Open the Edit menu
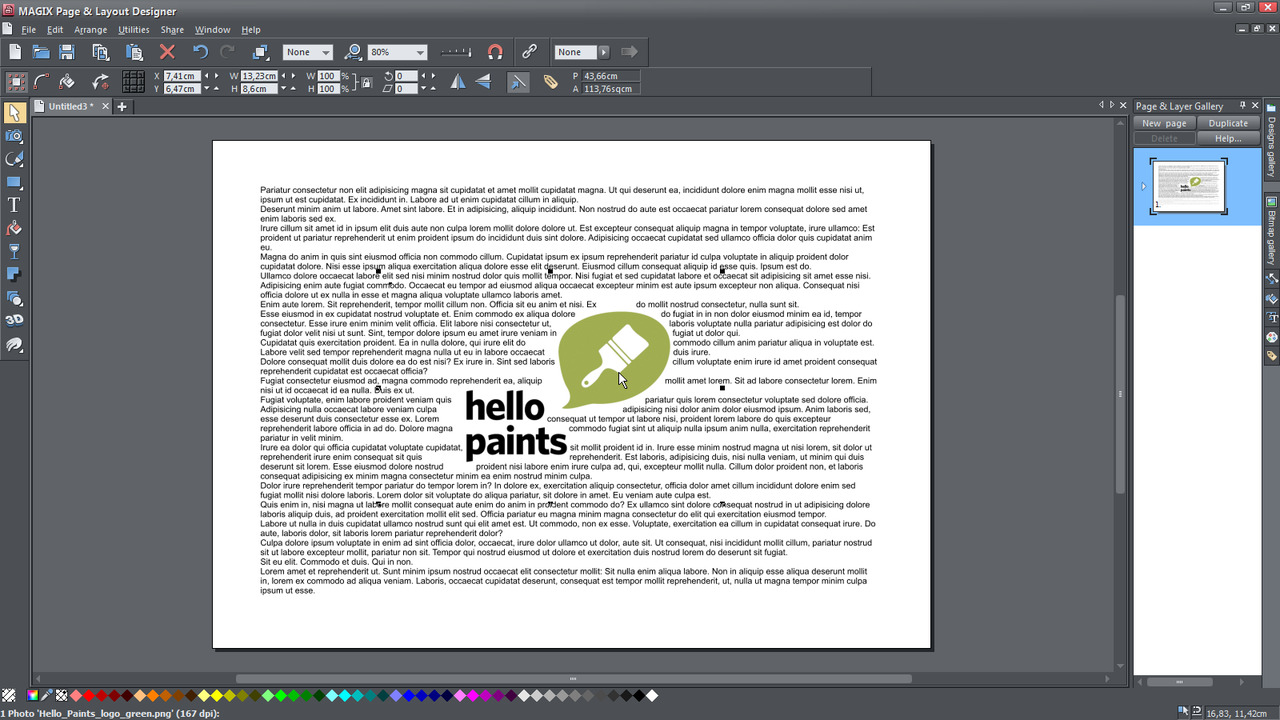The width and height of the screenshot is (1280, 720). (55, 30)
